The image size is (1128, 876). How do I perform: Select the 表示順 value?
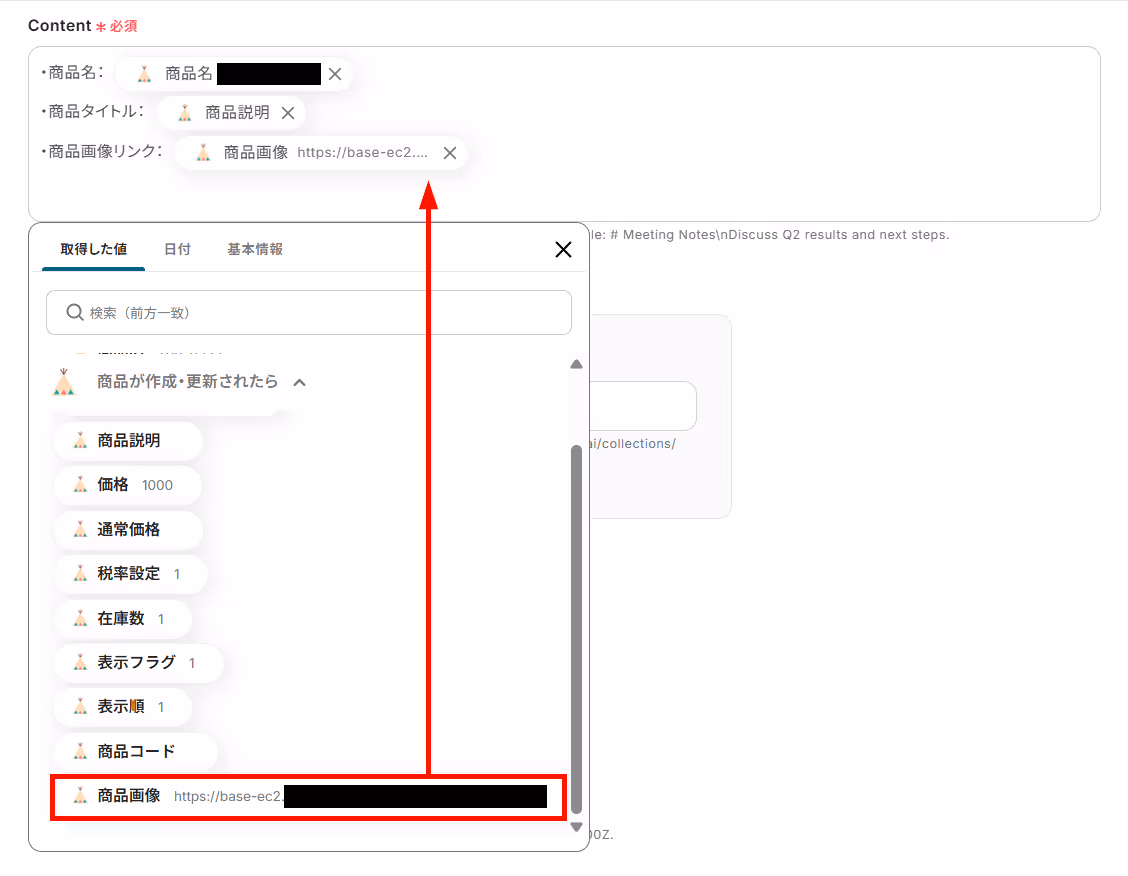[122, 707]
